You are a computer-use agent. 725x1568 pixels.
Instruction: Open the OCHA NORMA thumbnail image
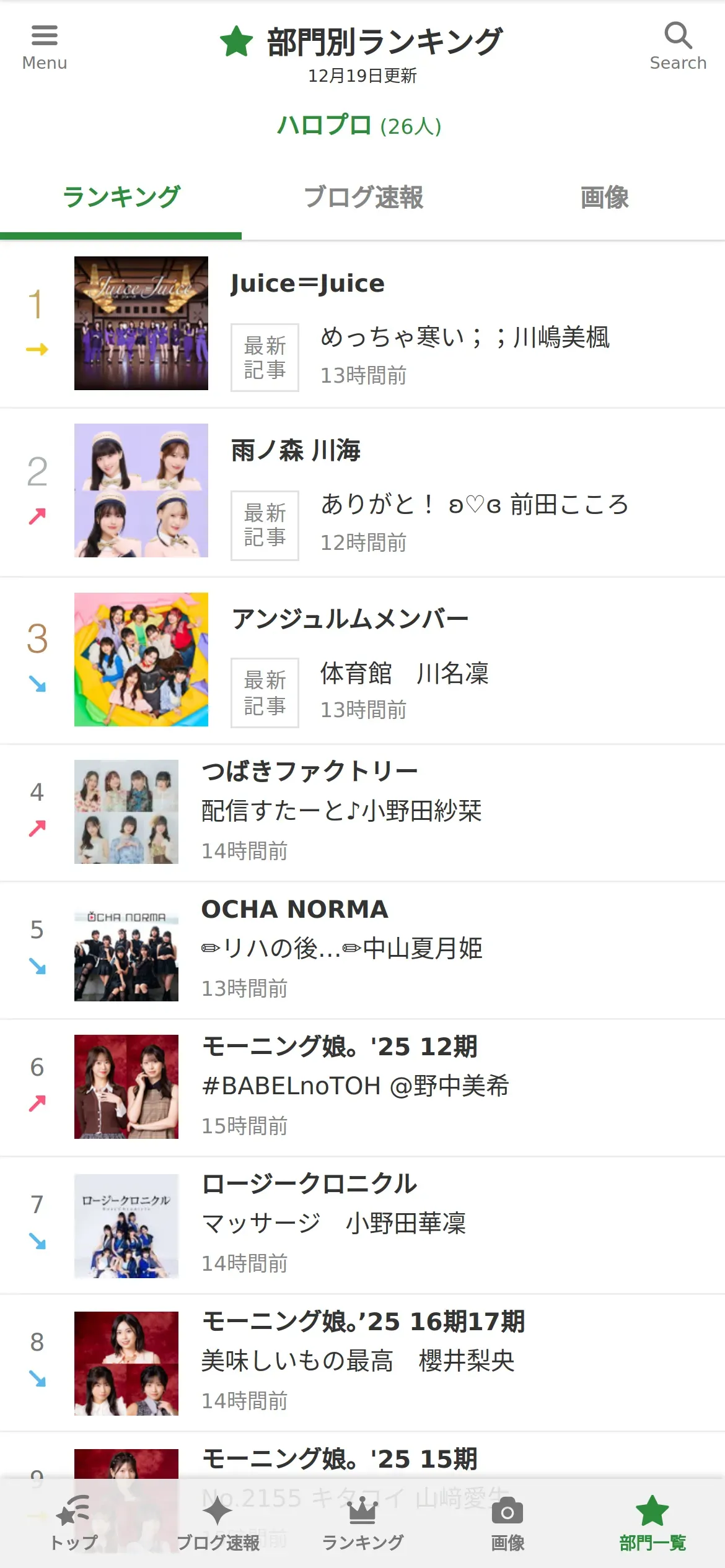click(126, 949)
